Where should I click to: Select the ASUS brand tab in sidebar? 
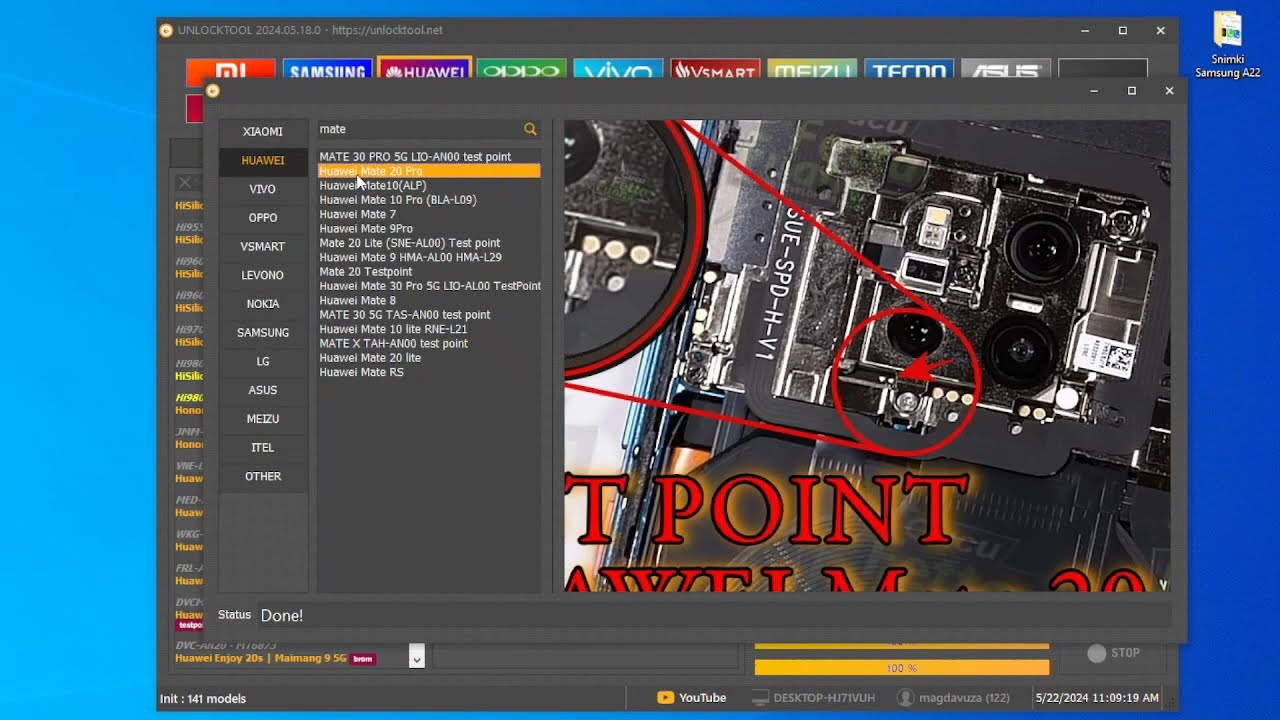pyautogui.click(x=263, y=390)
